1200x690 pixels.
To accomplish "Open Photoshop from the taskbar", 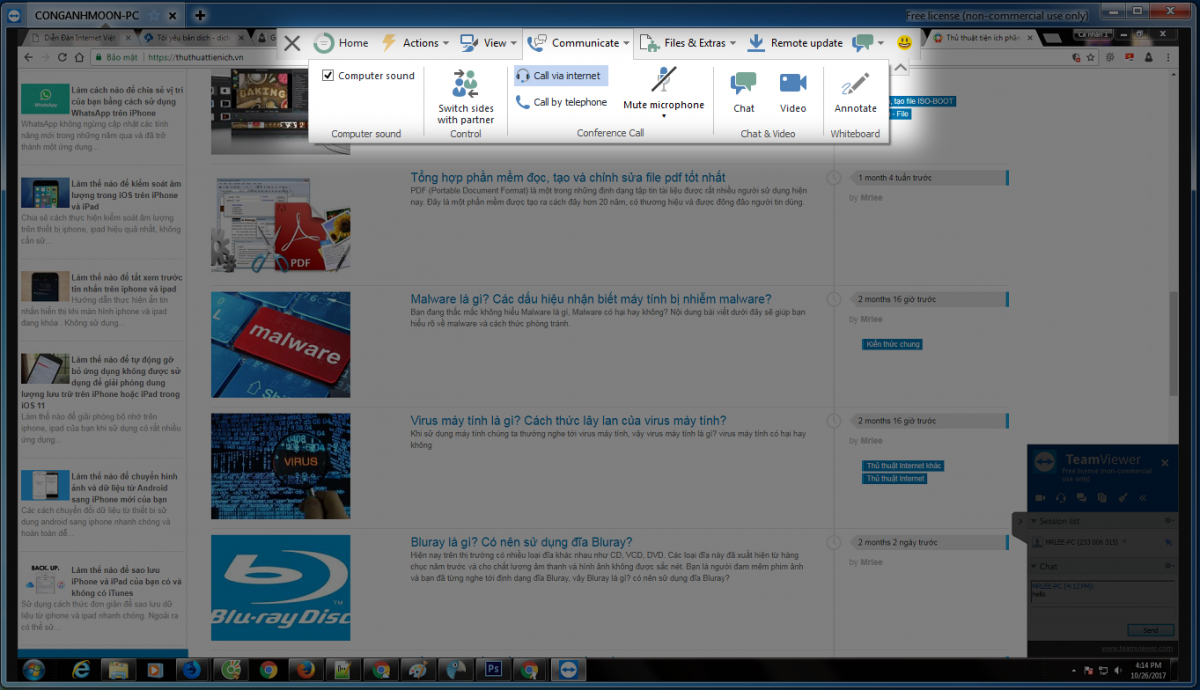I will tap(492, 669).
